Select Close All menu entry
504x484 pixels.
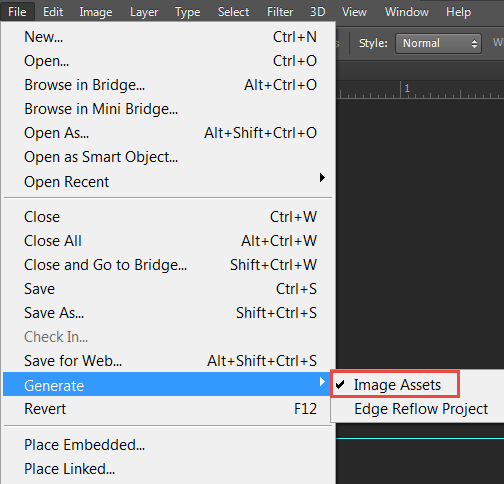[170, 241]
